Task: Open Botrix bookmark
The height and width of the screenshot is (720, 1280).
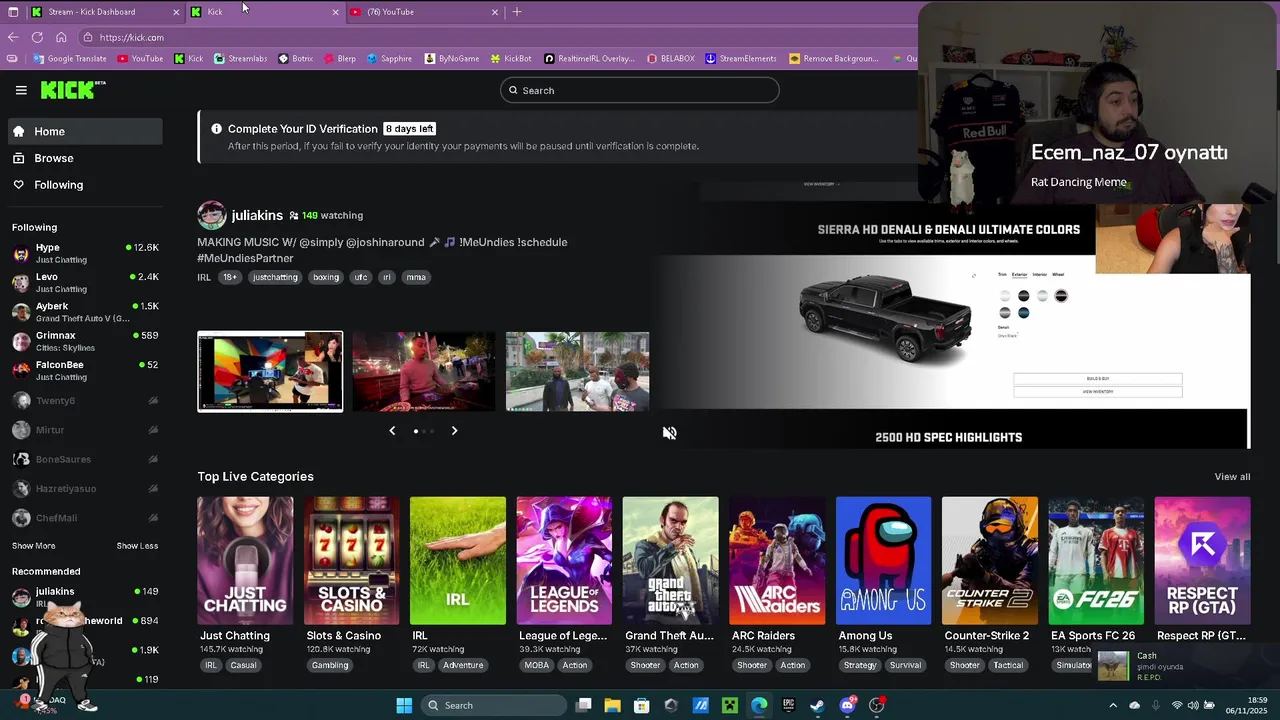Action: coord(296,59)
